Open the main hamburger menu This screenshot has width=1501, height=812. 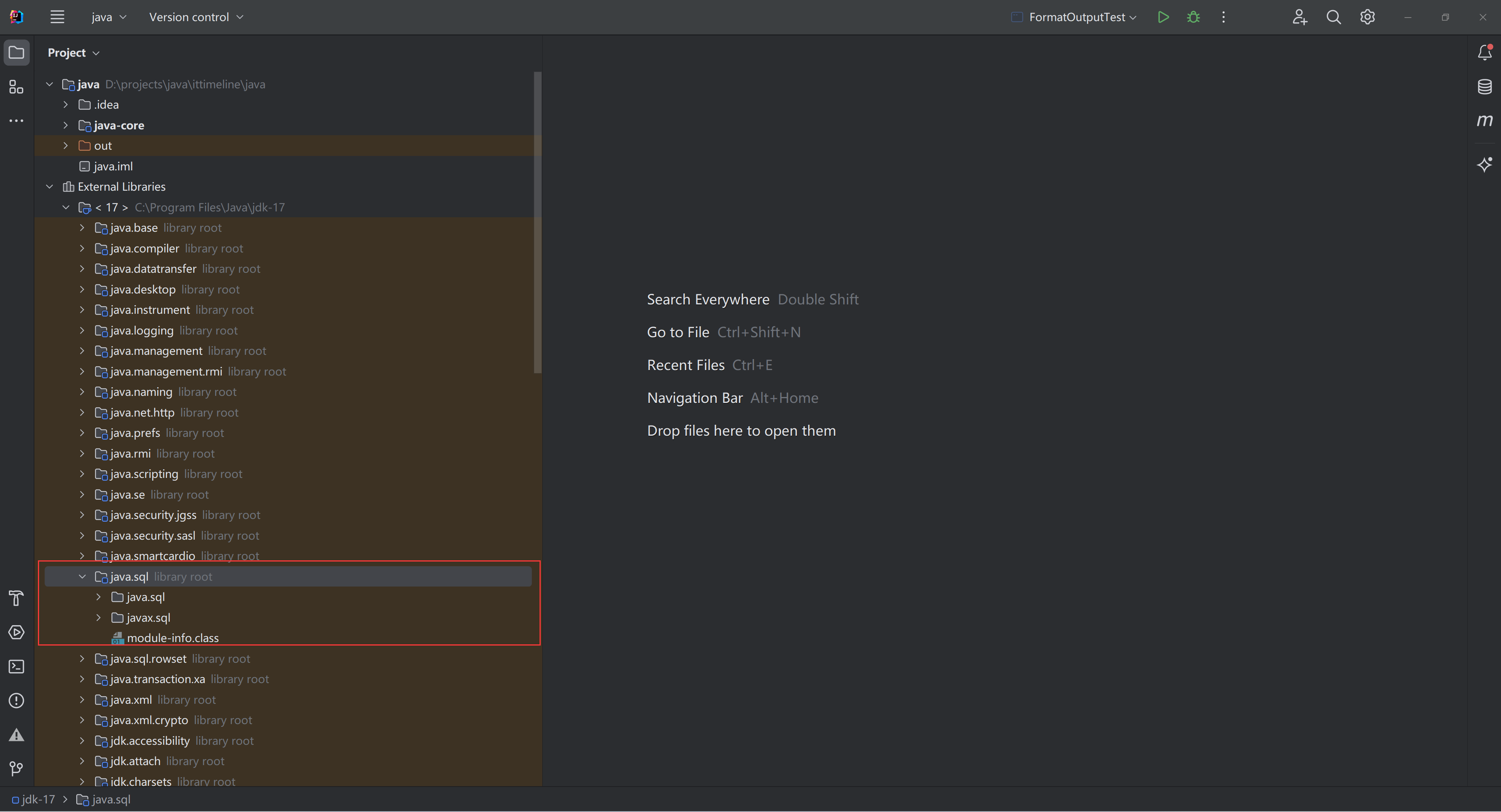click(x=57, y=17)
